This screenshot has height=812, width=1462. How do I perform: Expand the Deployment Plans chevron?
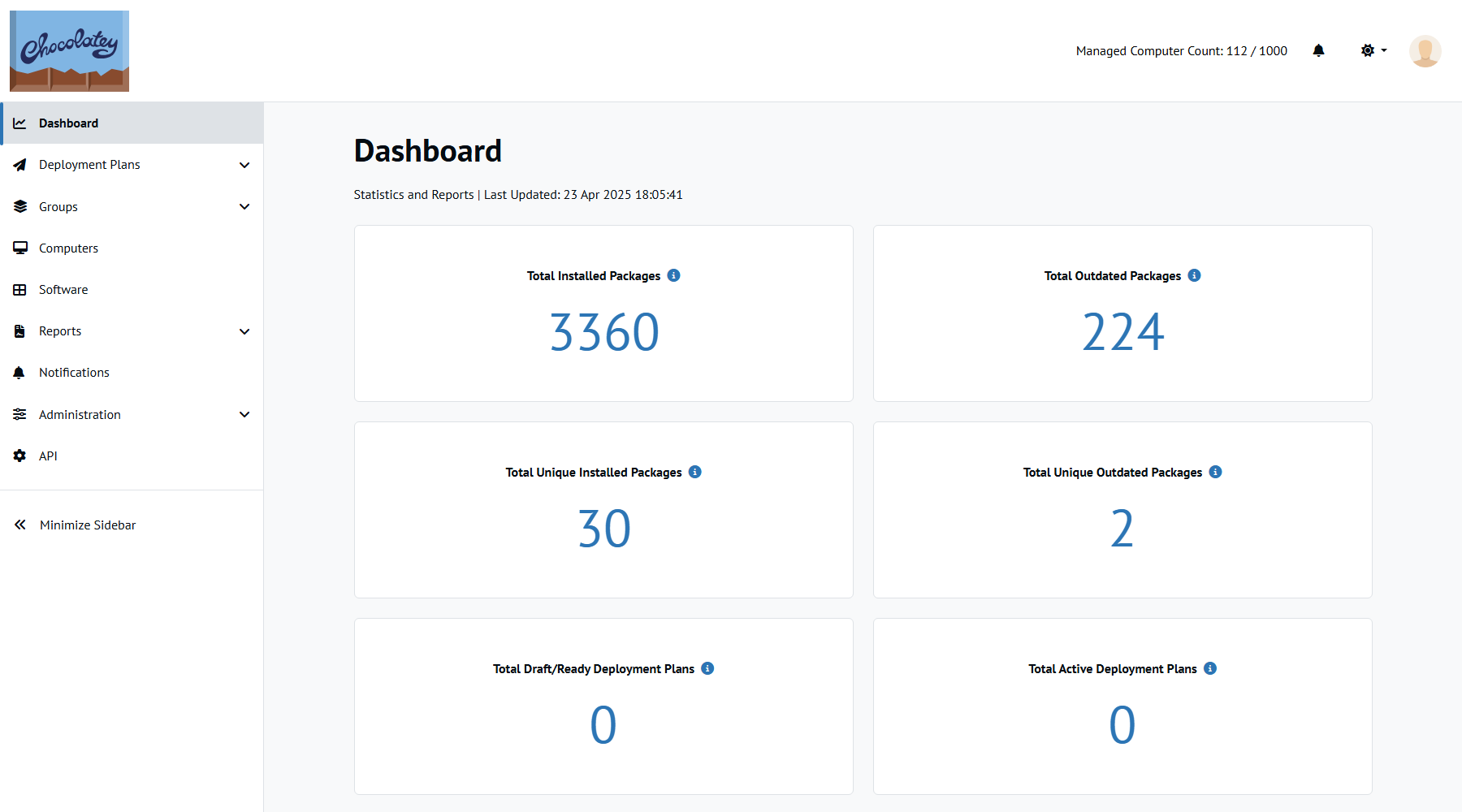tap(244, 165)
